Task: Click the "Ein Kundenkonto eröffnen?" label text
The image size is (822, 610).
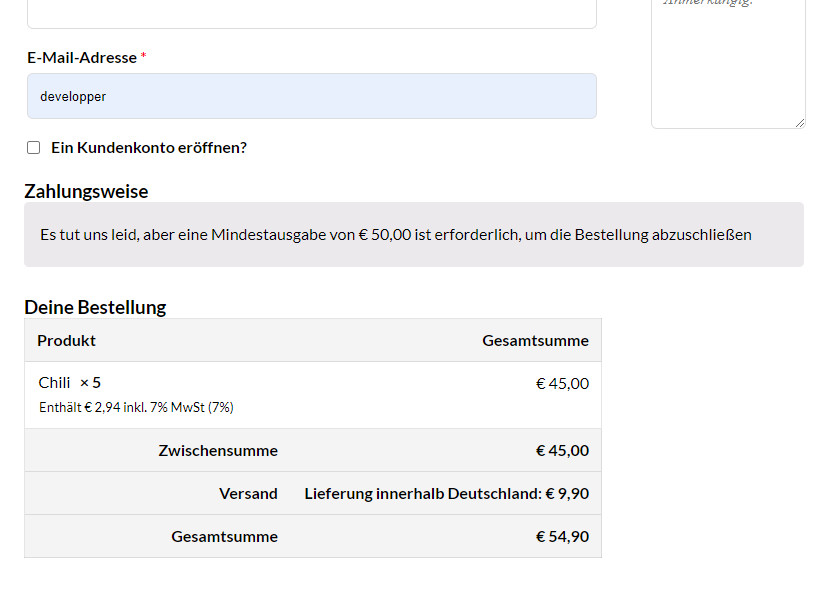Action: pos(149,148)
